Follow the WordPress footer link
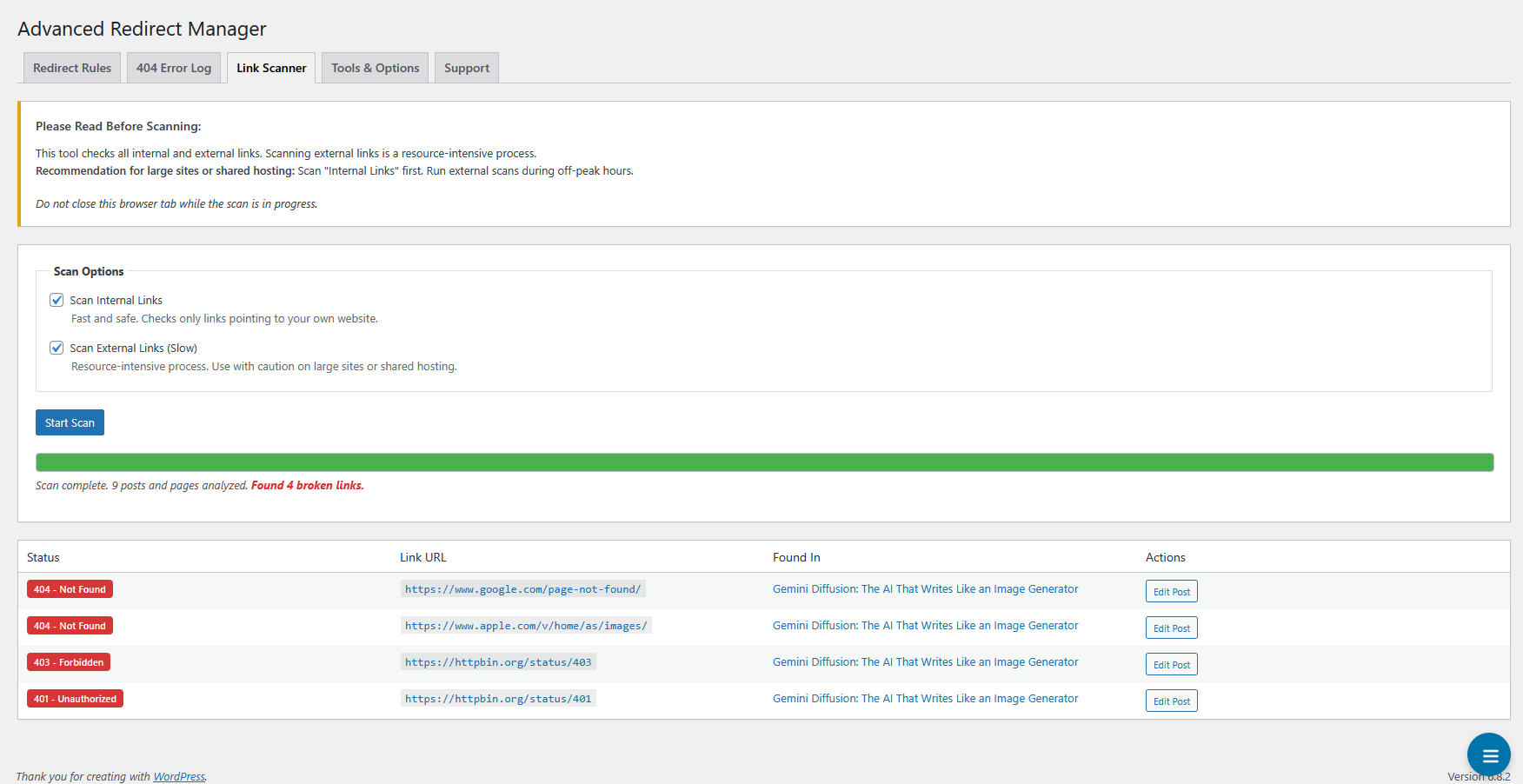 pos(179,776)
